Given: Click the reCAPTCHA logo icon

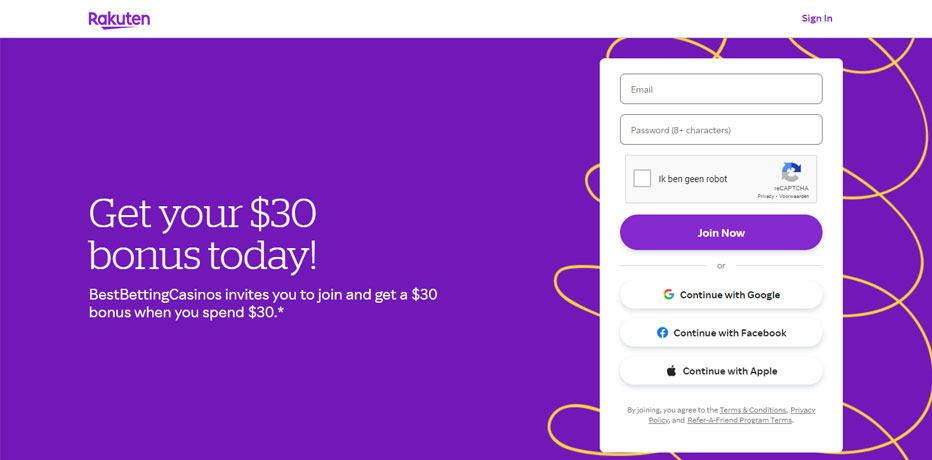Looking at the screenshot, I should [x=791, y=172].
